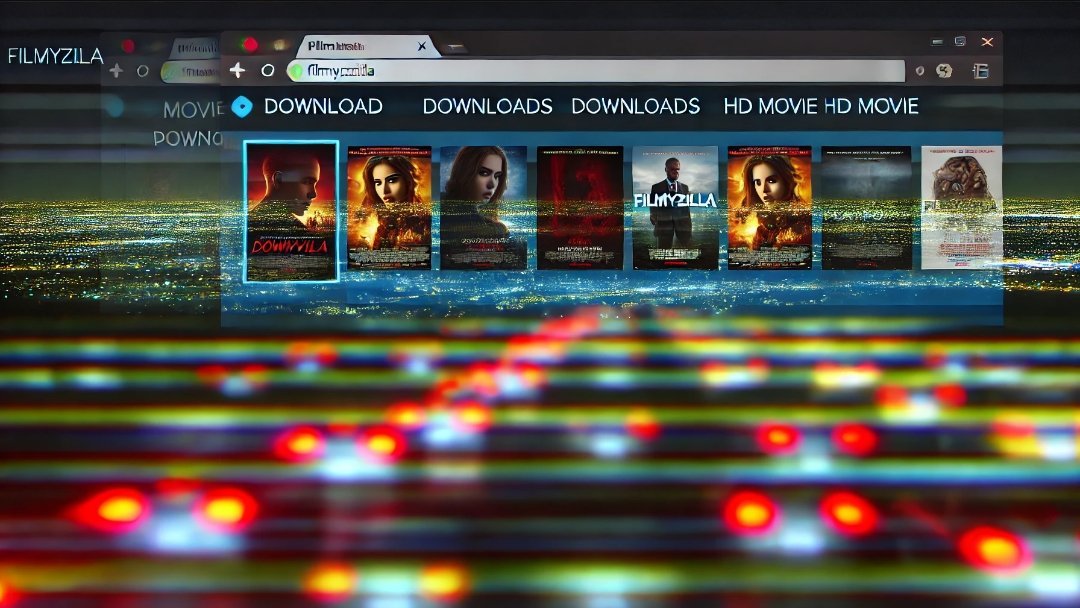Image resolution: width=1080 pixels, height=608 pixels.
Task: Close the front browser tab with its X
Action: 422,46
